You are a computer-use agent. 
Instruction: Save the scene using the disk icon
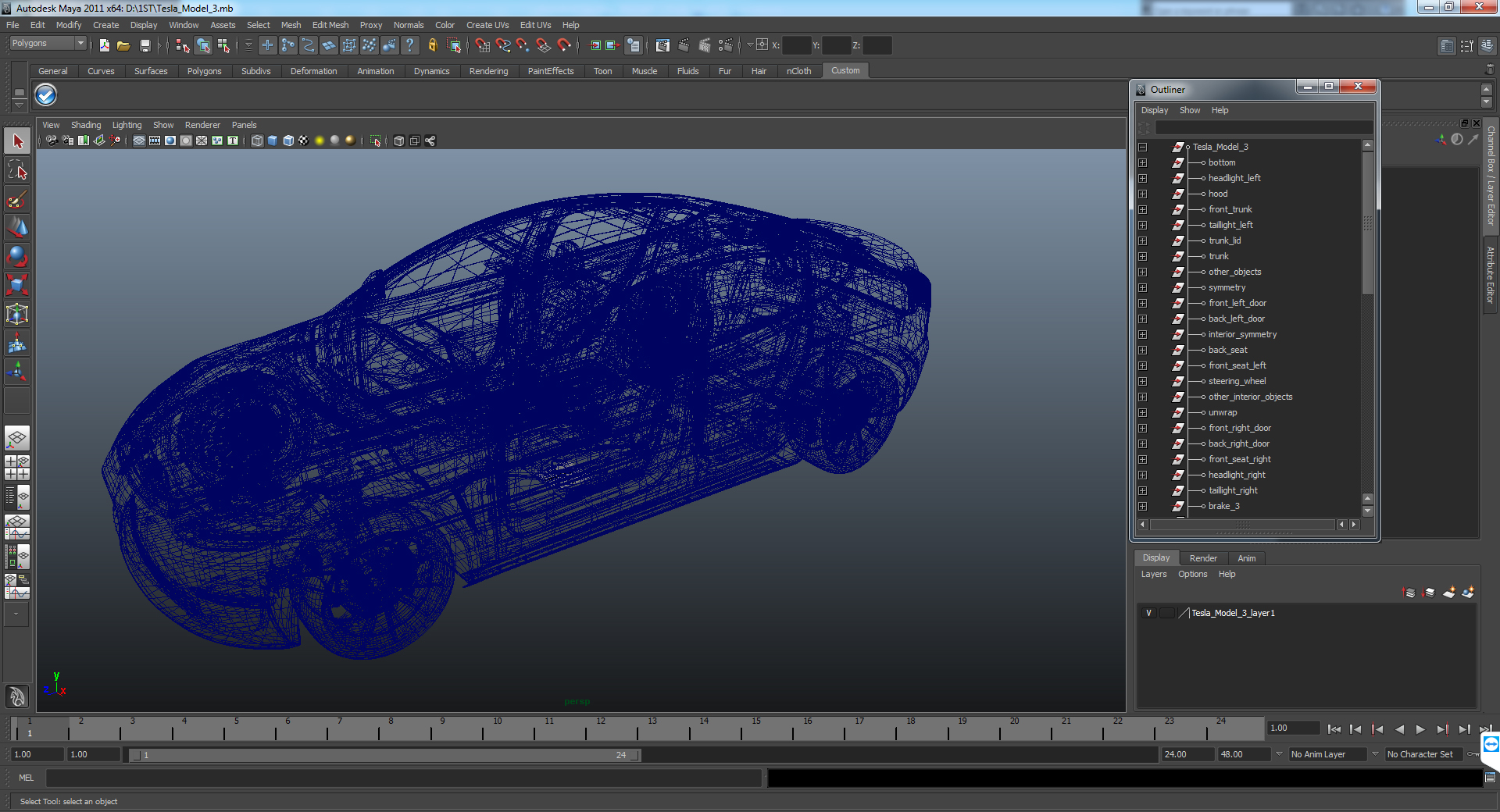(145, 45)
